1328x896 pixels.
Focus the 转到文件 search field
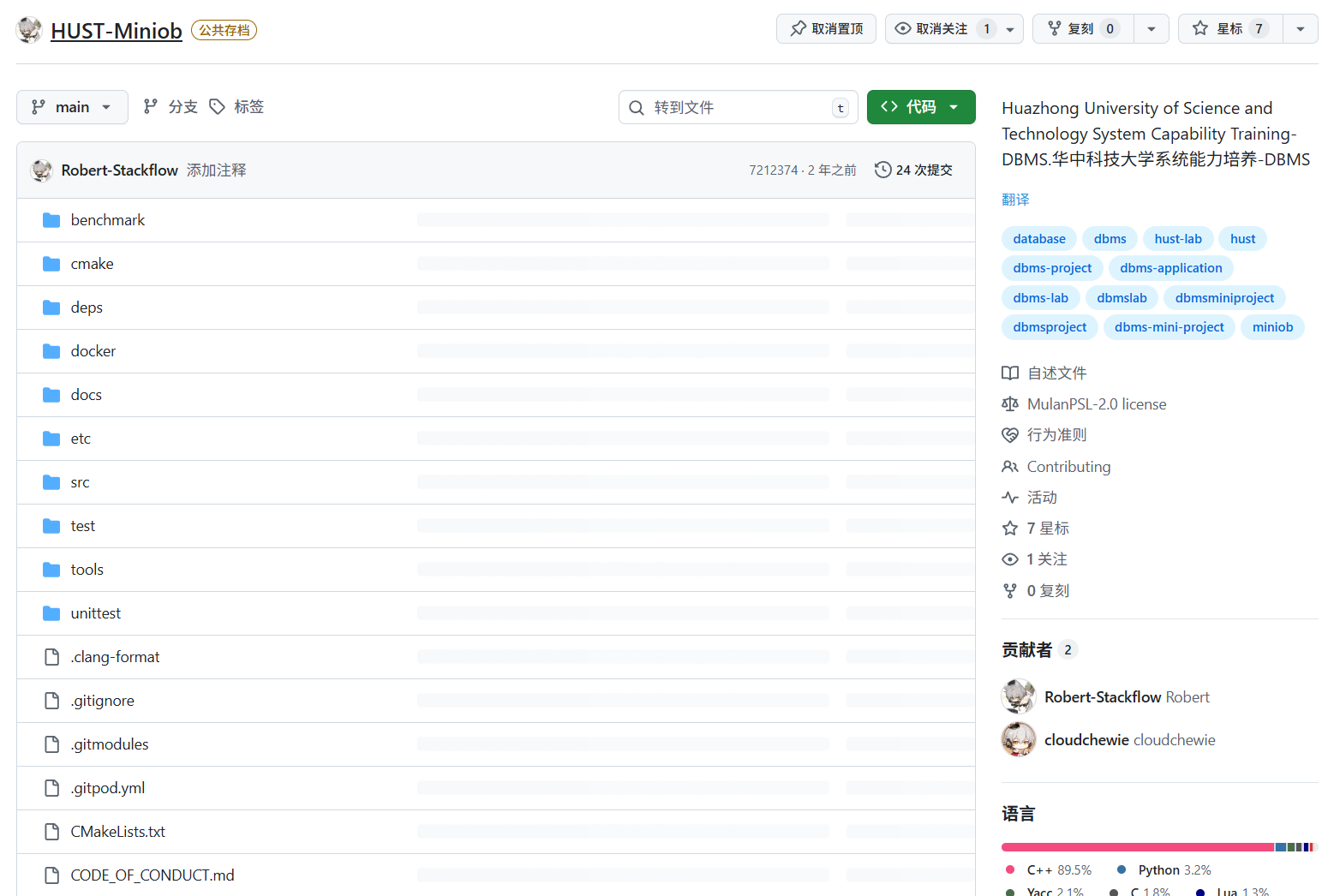coord(737,107)
